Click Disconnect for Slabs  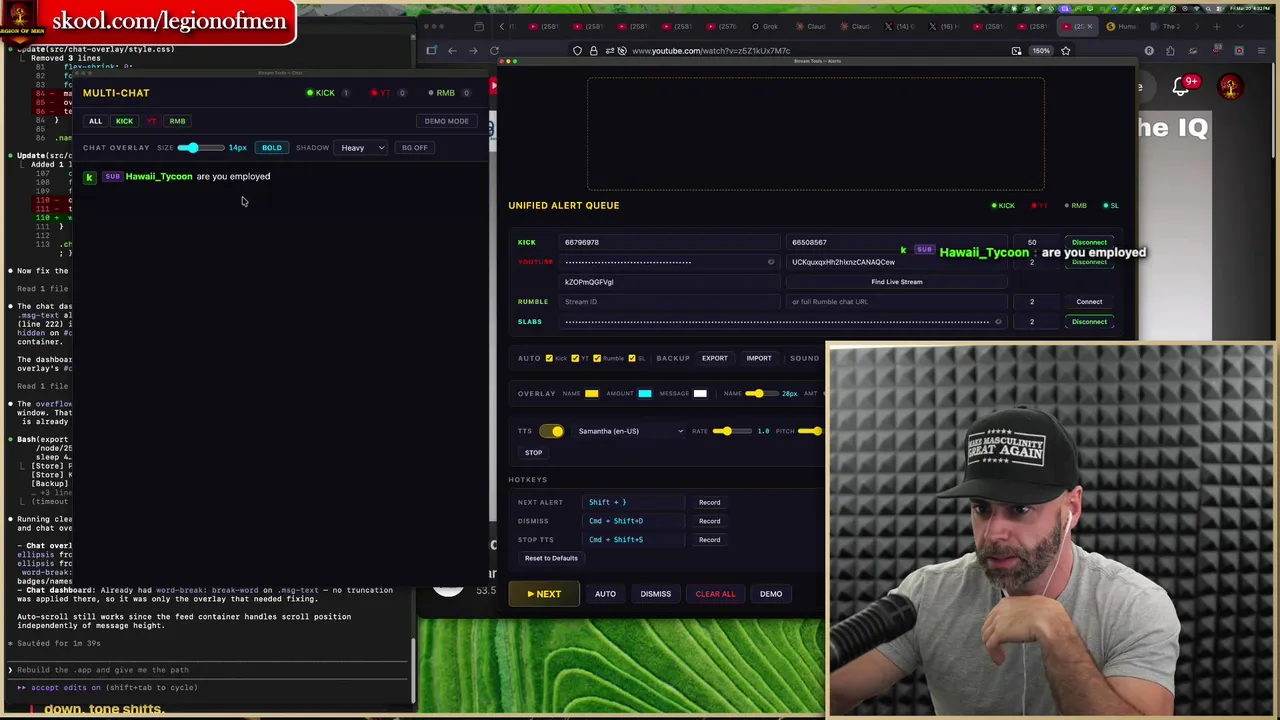coord(1089,322)
